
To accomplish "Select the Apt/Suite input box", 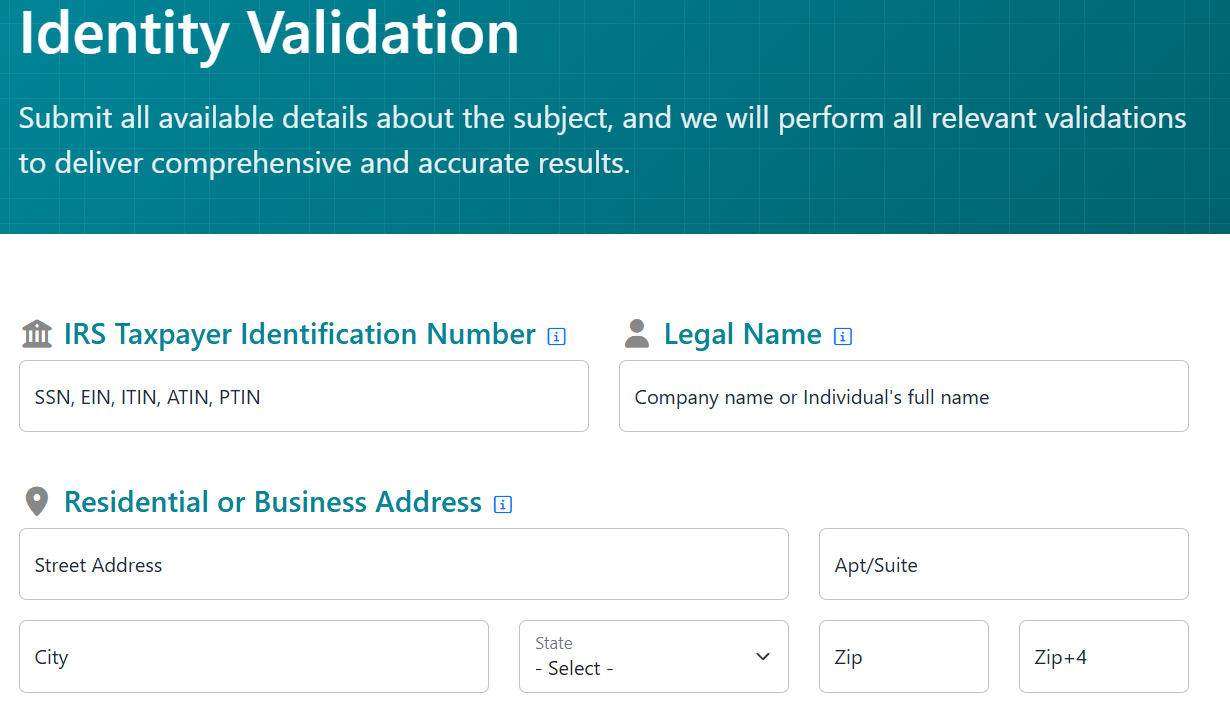I will tap(1003, 565).
